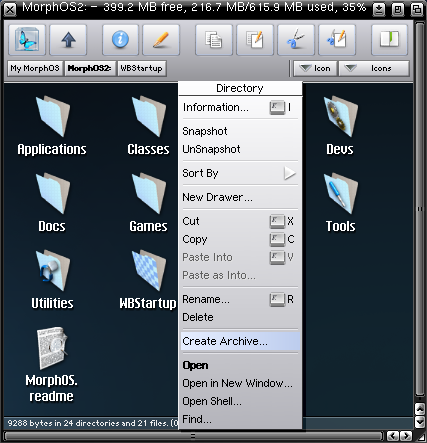The width and height of the screenshot is (427, 443).
Task: Choose Find... from context menu
Action: click(x=240, y=419)
